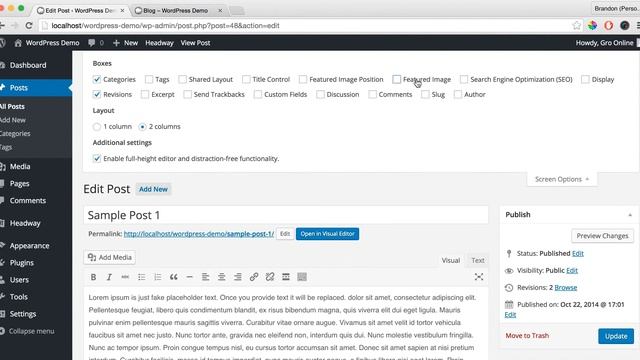Insert numbered list
This screenshot has width=640, height=360.
pos(157,277)
